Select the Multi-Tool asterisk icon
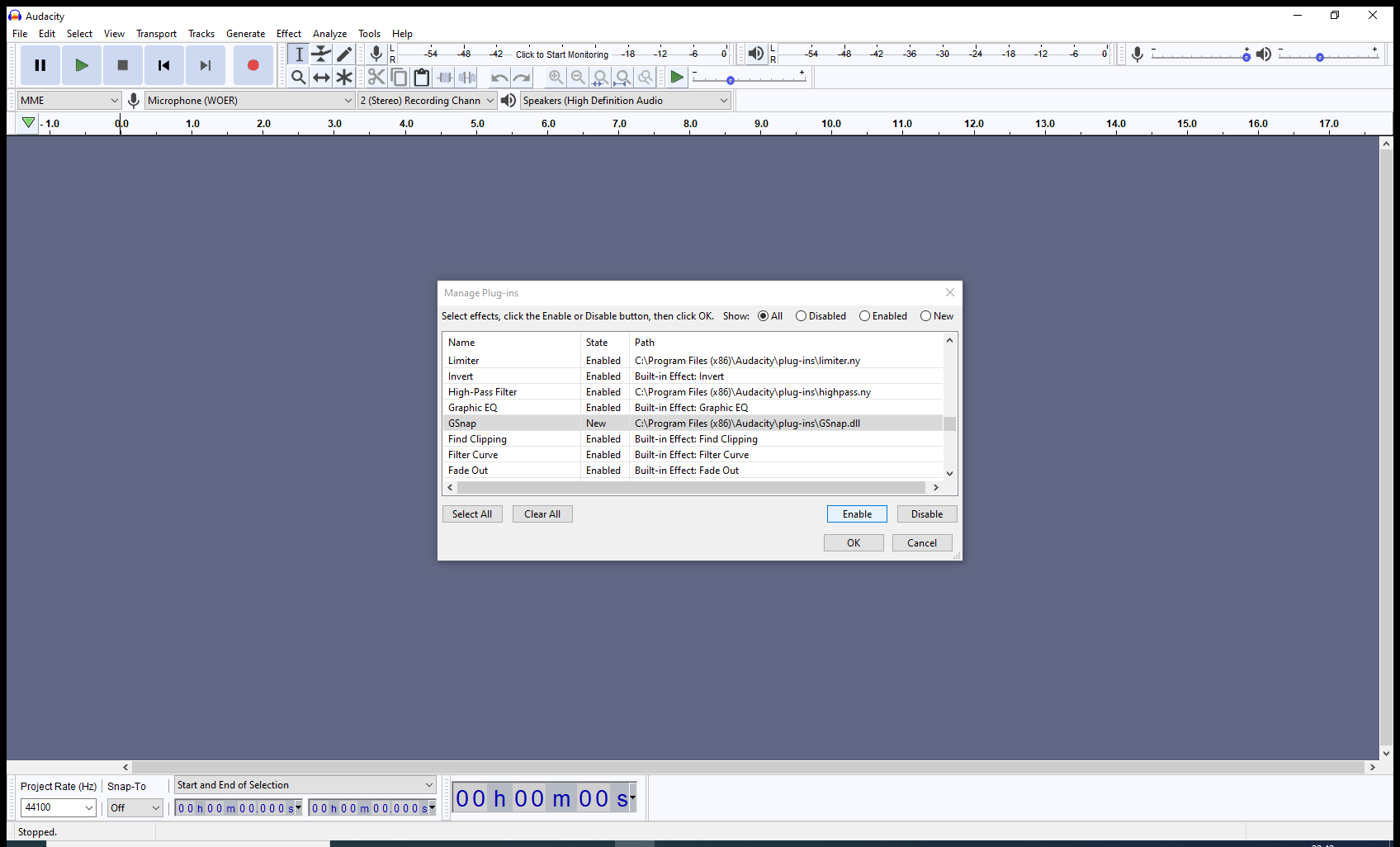The width and height of the screenshot is (1400, 847). [x=344, y=78]
